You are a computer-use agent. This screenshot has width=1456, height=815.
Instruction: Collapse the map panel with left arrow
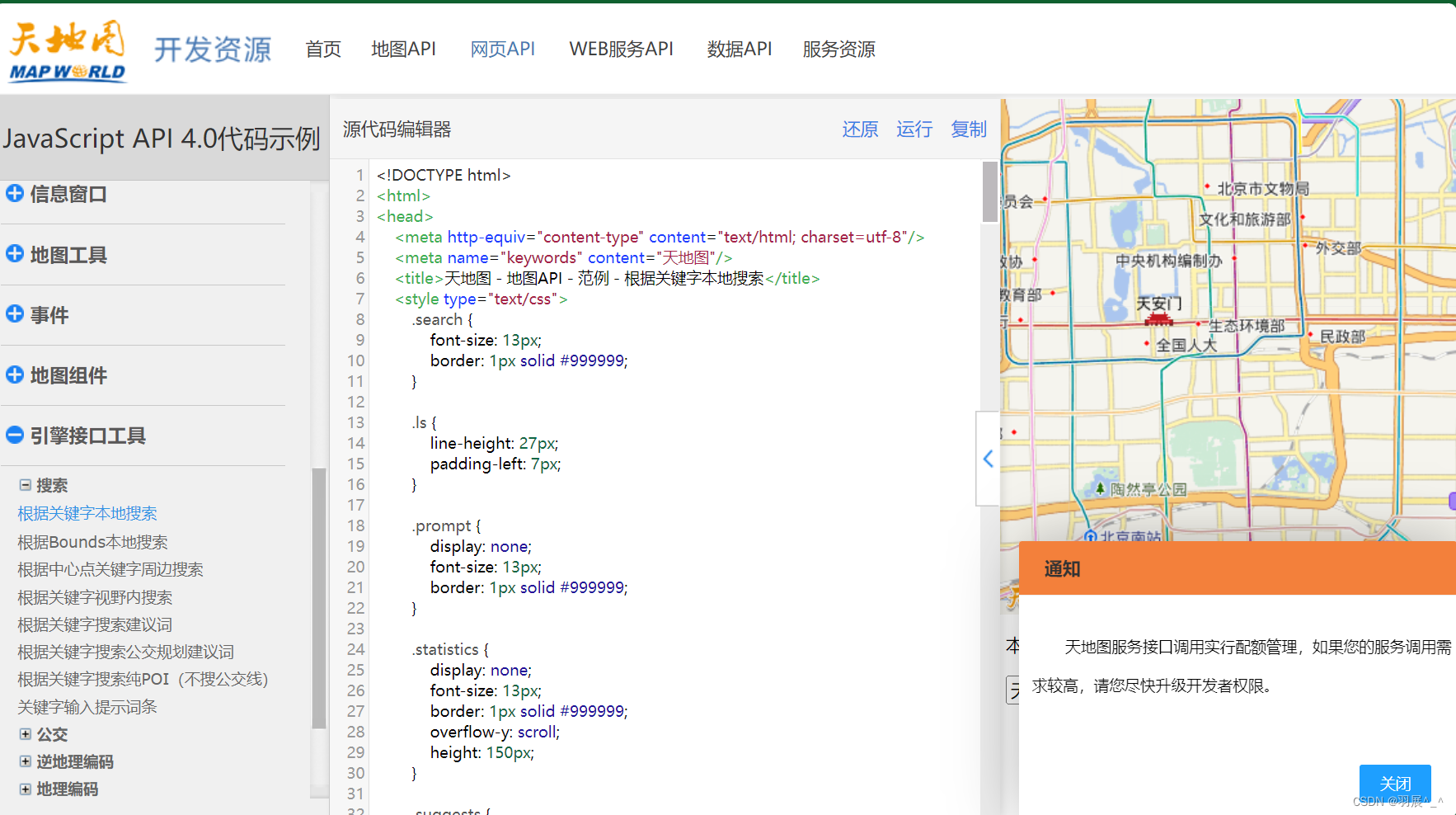[988, 459]
